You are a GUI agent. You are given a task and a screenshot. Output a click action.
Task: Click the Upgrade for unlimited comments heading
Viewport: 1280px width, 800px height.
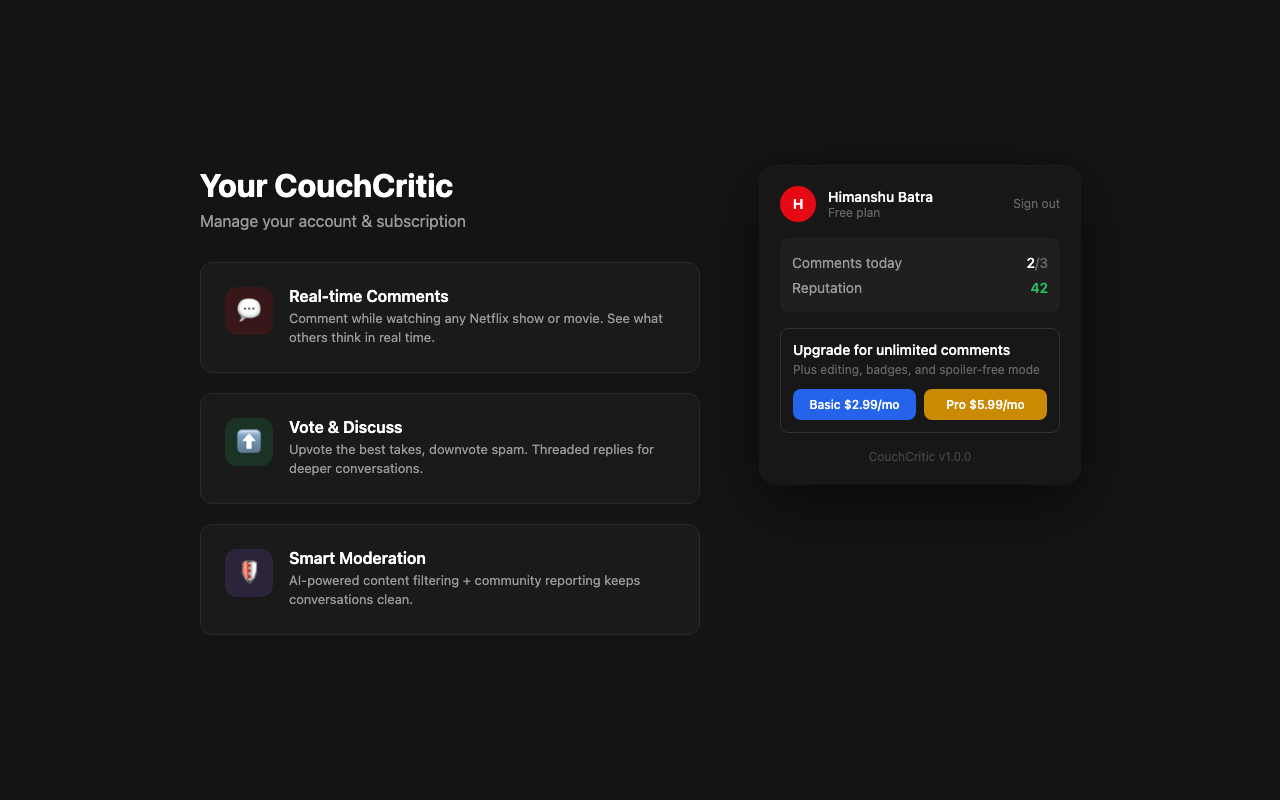pos(901,350)
